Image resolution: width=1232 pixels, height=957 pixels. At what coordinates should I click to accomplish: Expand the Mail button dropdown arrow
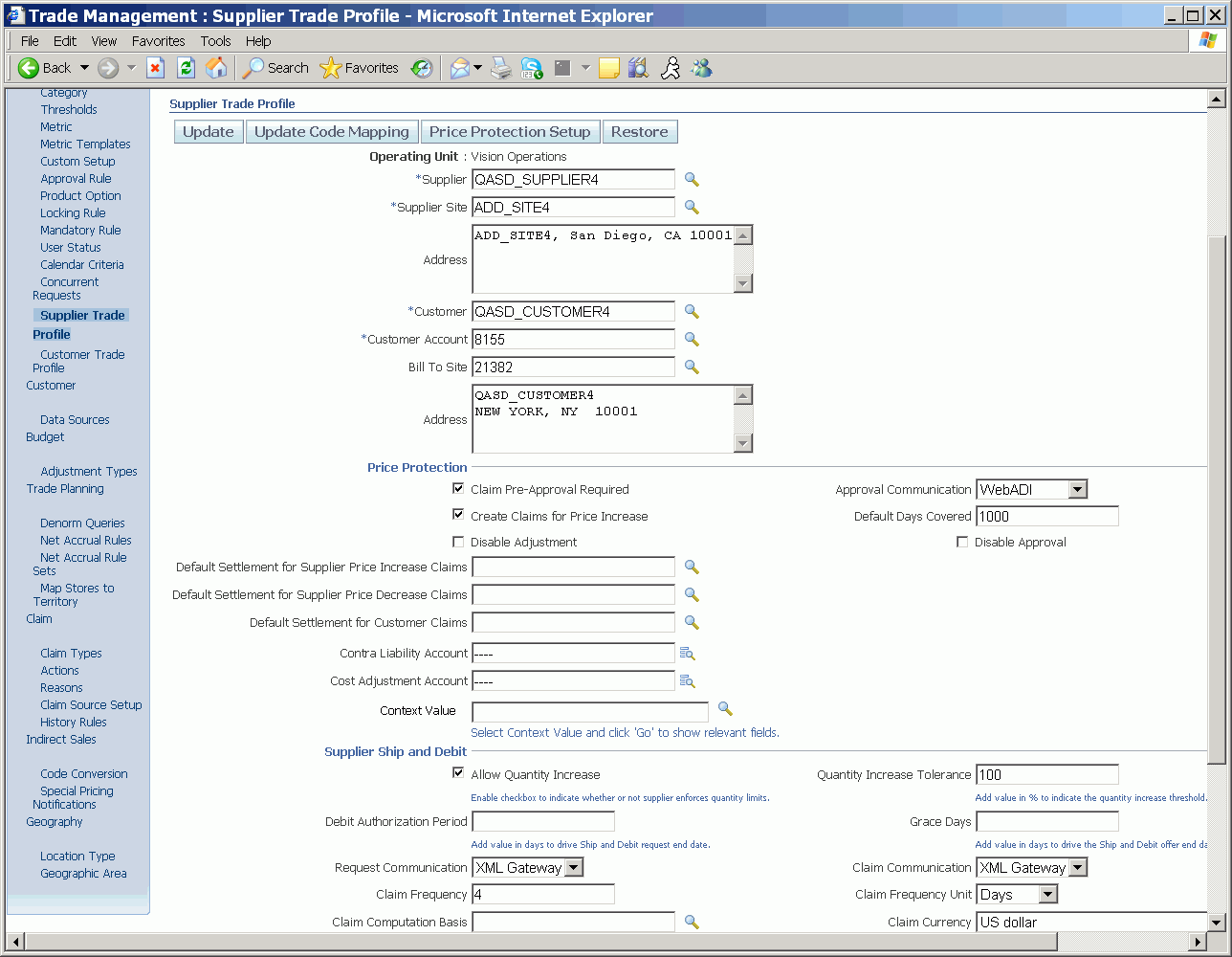(x=477, y=68)
